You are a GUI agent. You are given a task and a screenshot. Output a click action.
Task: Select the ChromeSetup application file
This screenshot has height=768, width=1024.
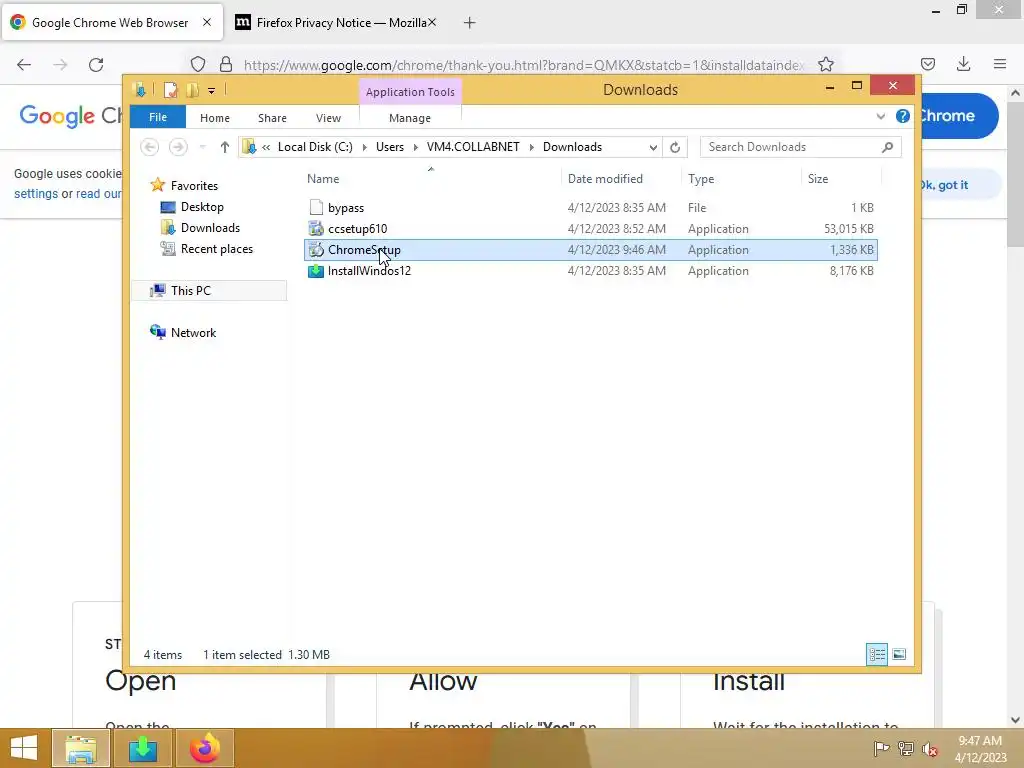[x=591, y=249]
